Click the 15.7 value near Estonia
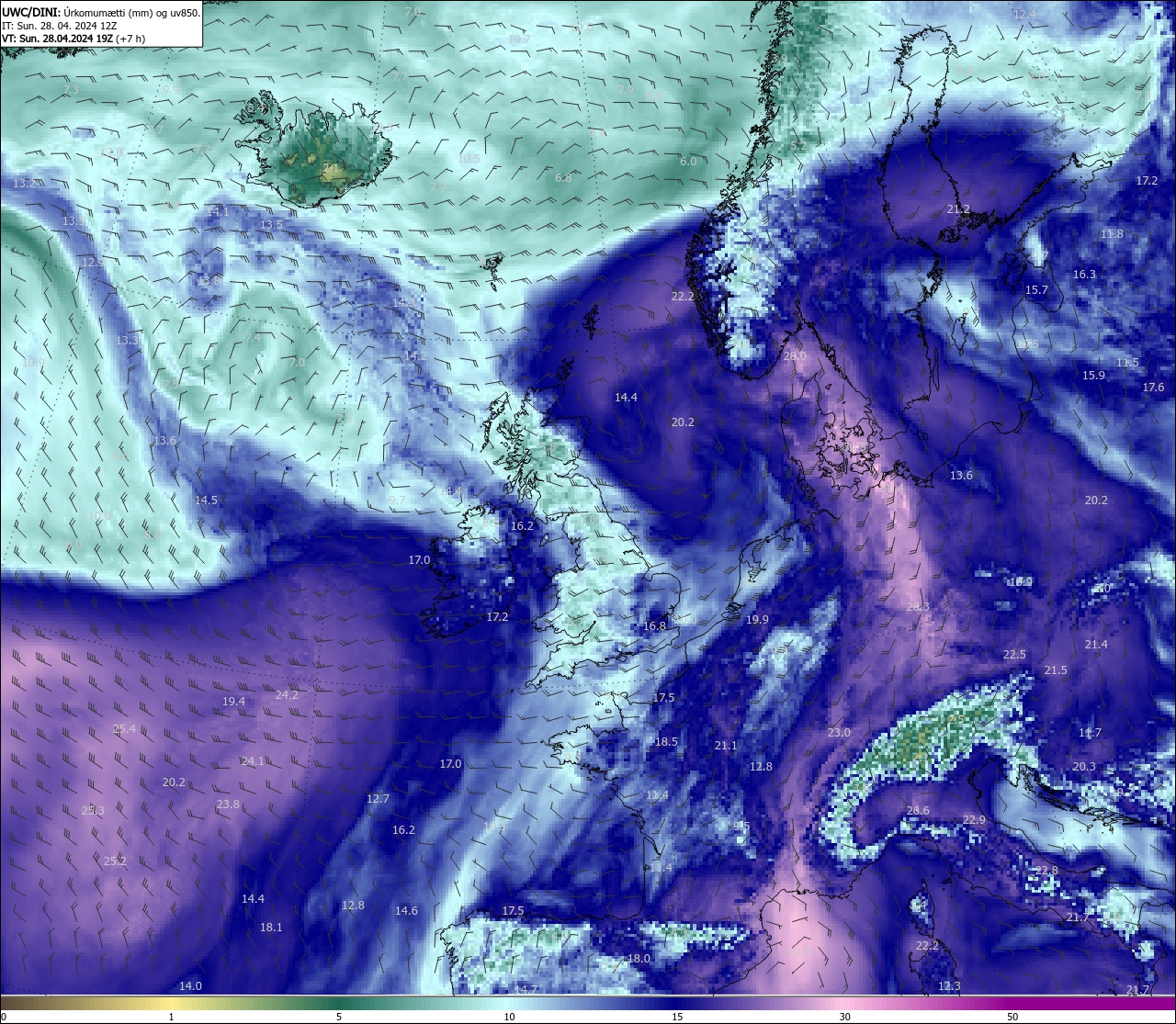 [x=1036, y=290]
